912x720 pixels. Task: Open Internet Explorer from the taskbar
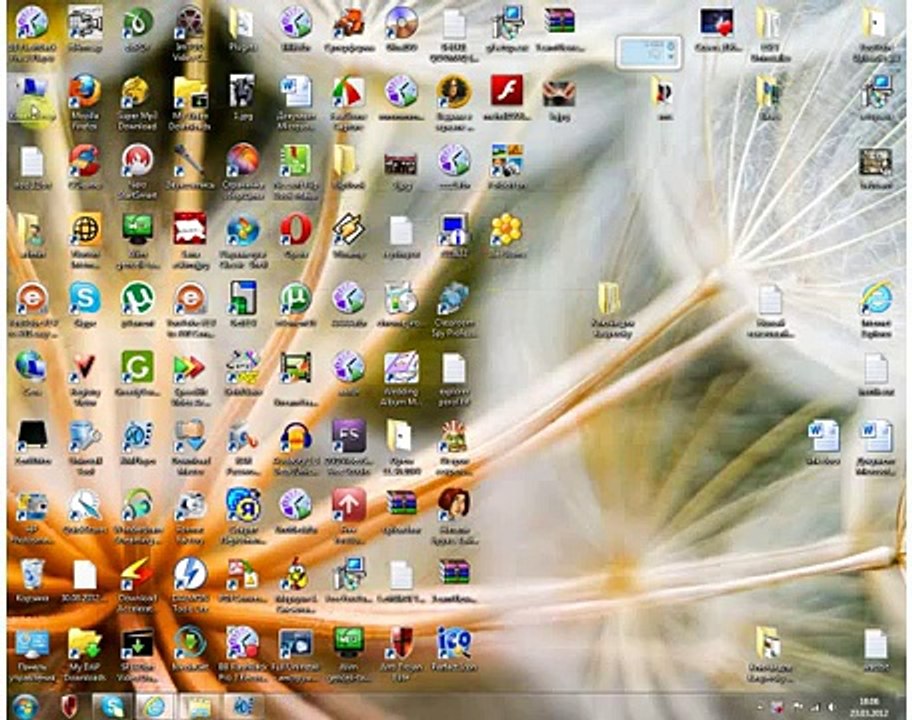coord(155,707)
